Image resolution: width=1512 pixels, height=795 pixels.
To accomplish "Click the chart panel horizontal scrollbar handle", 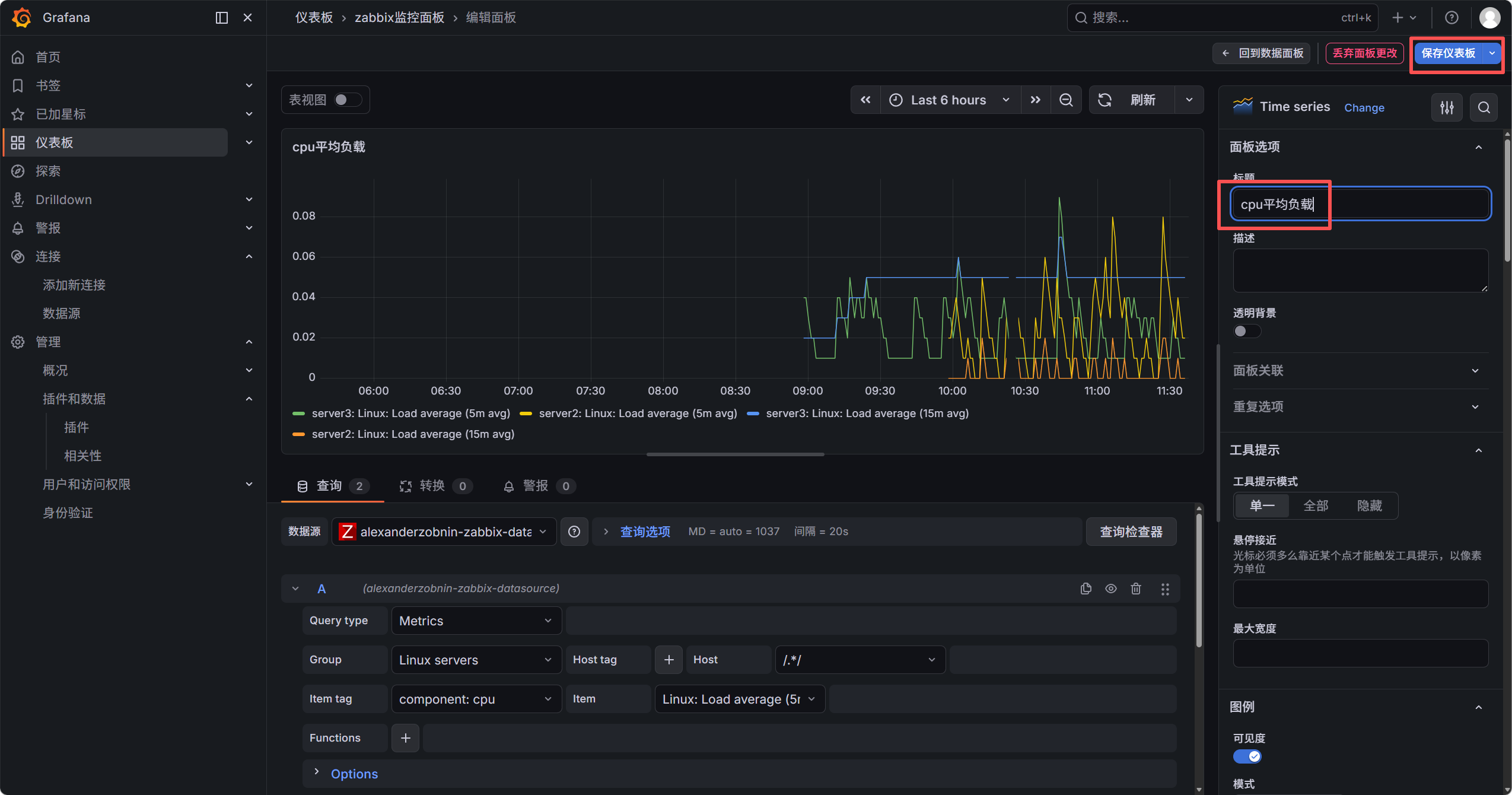I will pos(735,454).
